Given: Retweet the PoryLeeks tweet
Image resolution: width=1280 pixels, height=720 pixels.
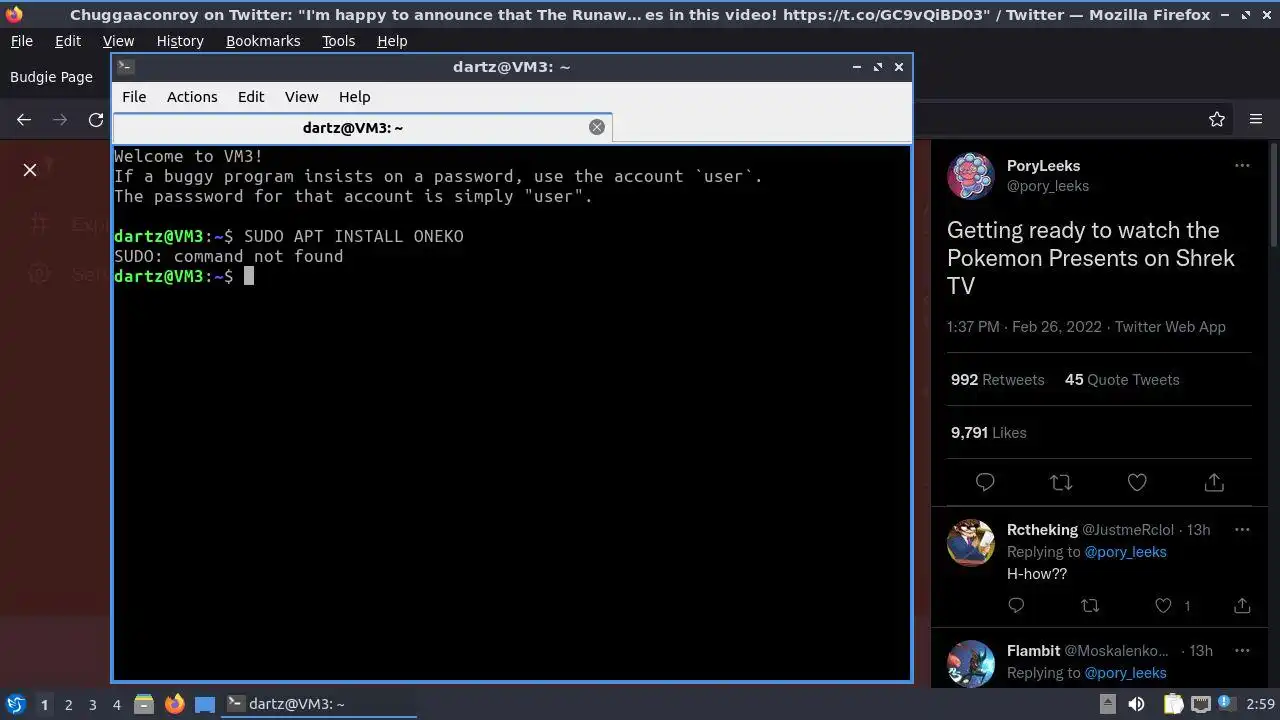Looking at the screenshot, I should pos(1061,482).
